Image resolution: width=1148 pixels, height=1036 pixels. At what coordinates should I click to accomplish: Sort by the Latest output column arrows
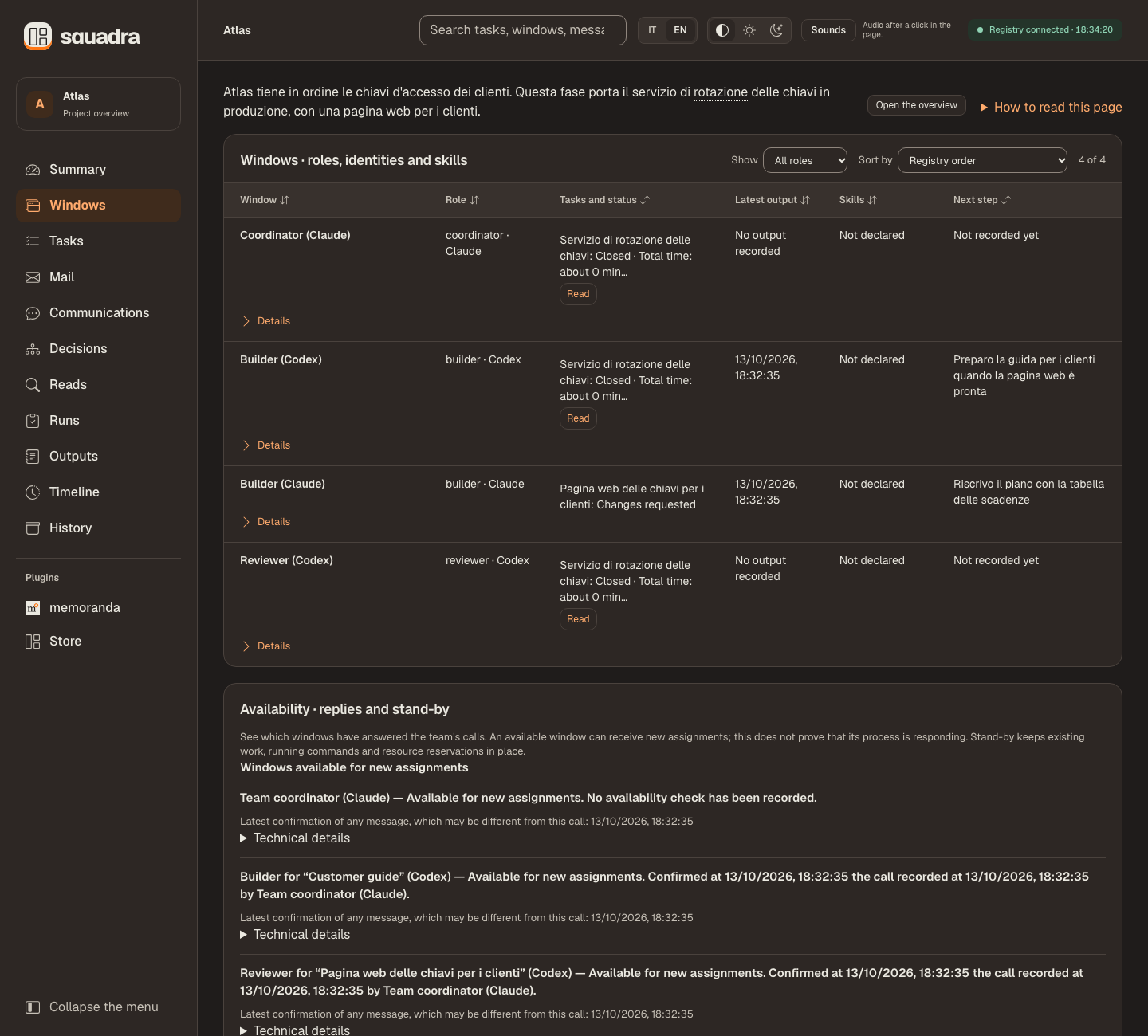[805, 200]
